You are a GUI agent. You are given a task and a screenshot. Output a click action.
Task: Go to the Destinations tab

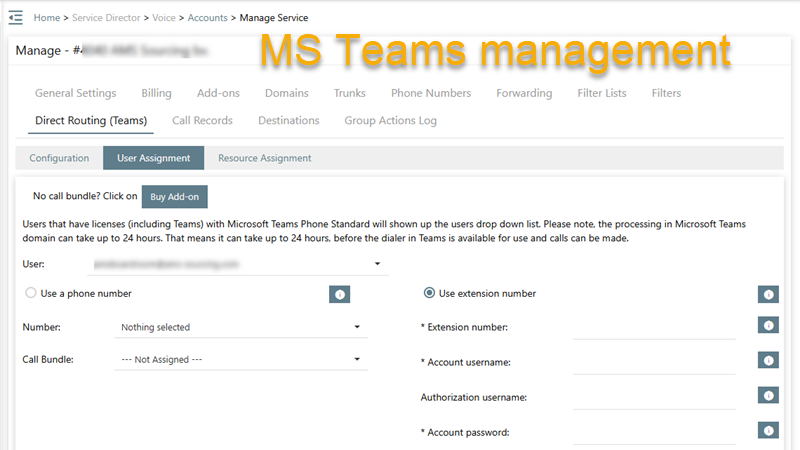coord(289,120)
